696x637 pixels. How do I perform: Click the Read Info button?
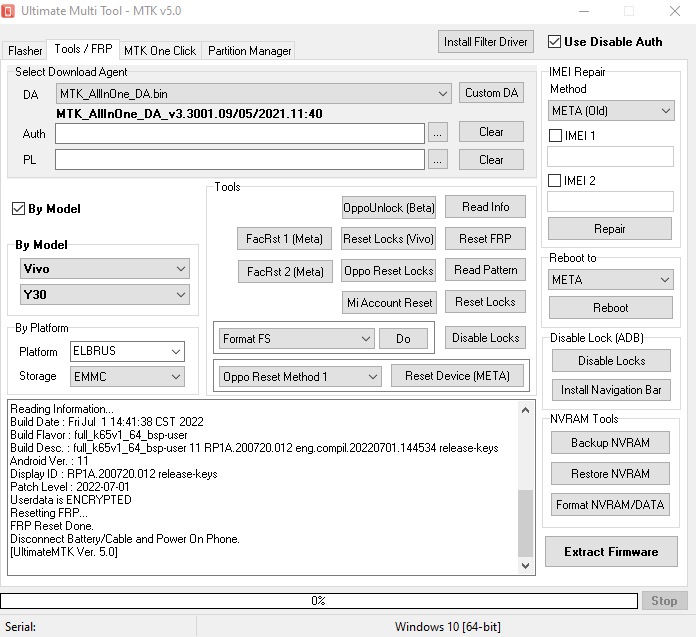point(486,207)
